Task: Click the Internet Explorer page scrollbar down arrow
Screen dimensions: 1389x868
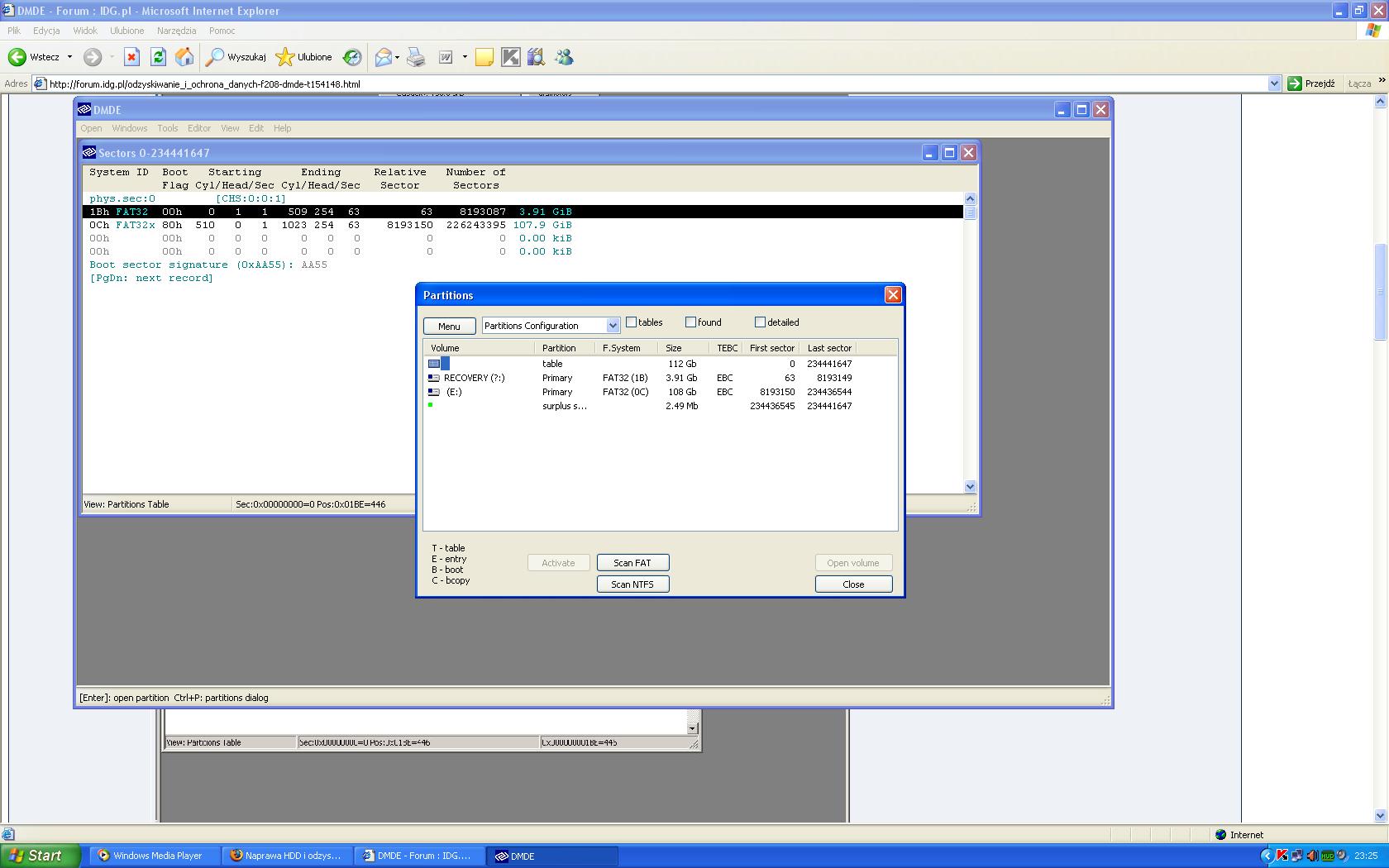Action: coord(1380,816)
